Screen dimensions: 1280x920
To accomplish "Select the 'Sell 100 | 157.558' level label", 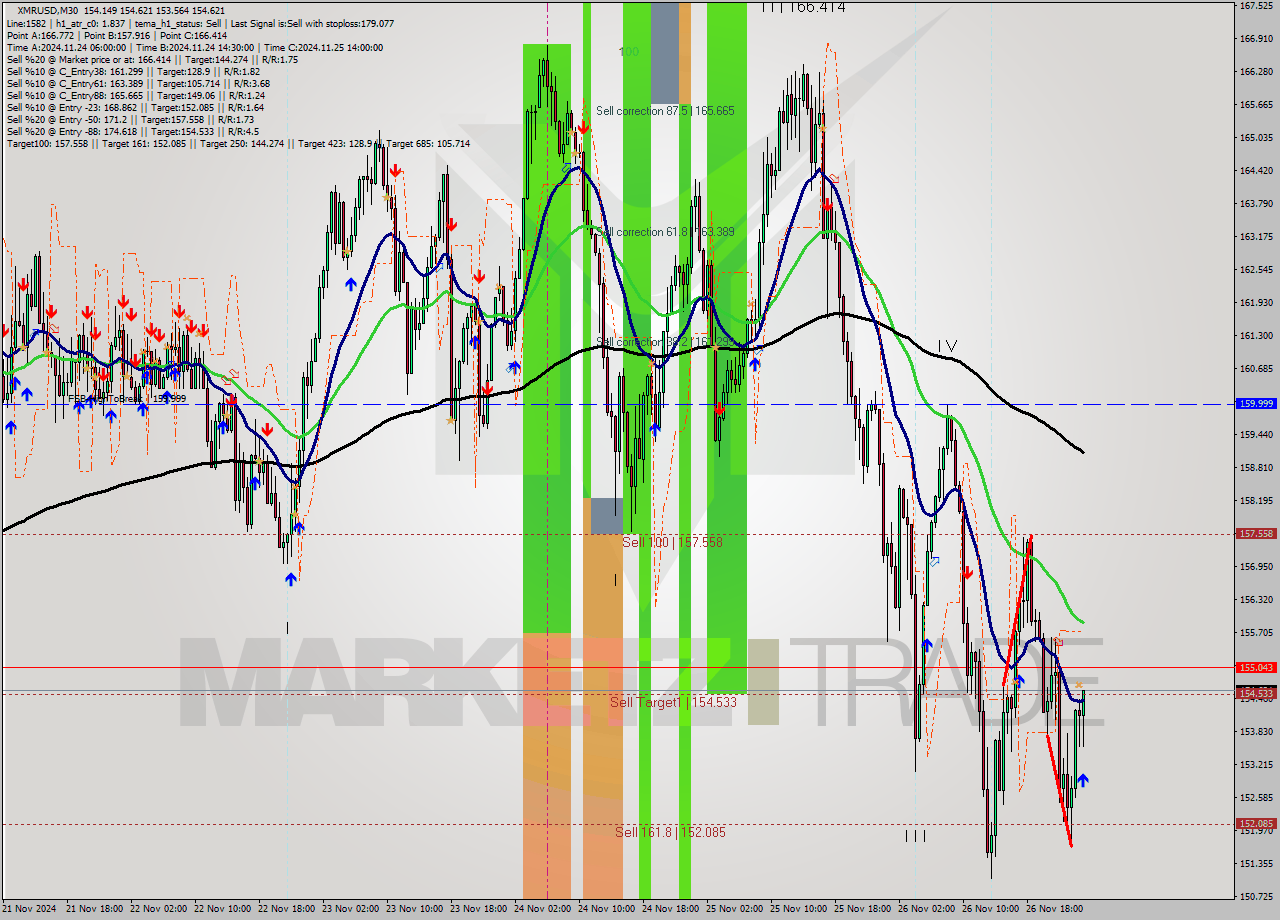I will [672, 542].
